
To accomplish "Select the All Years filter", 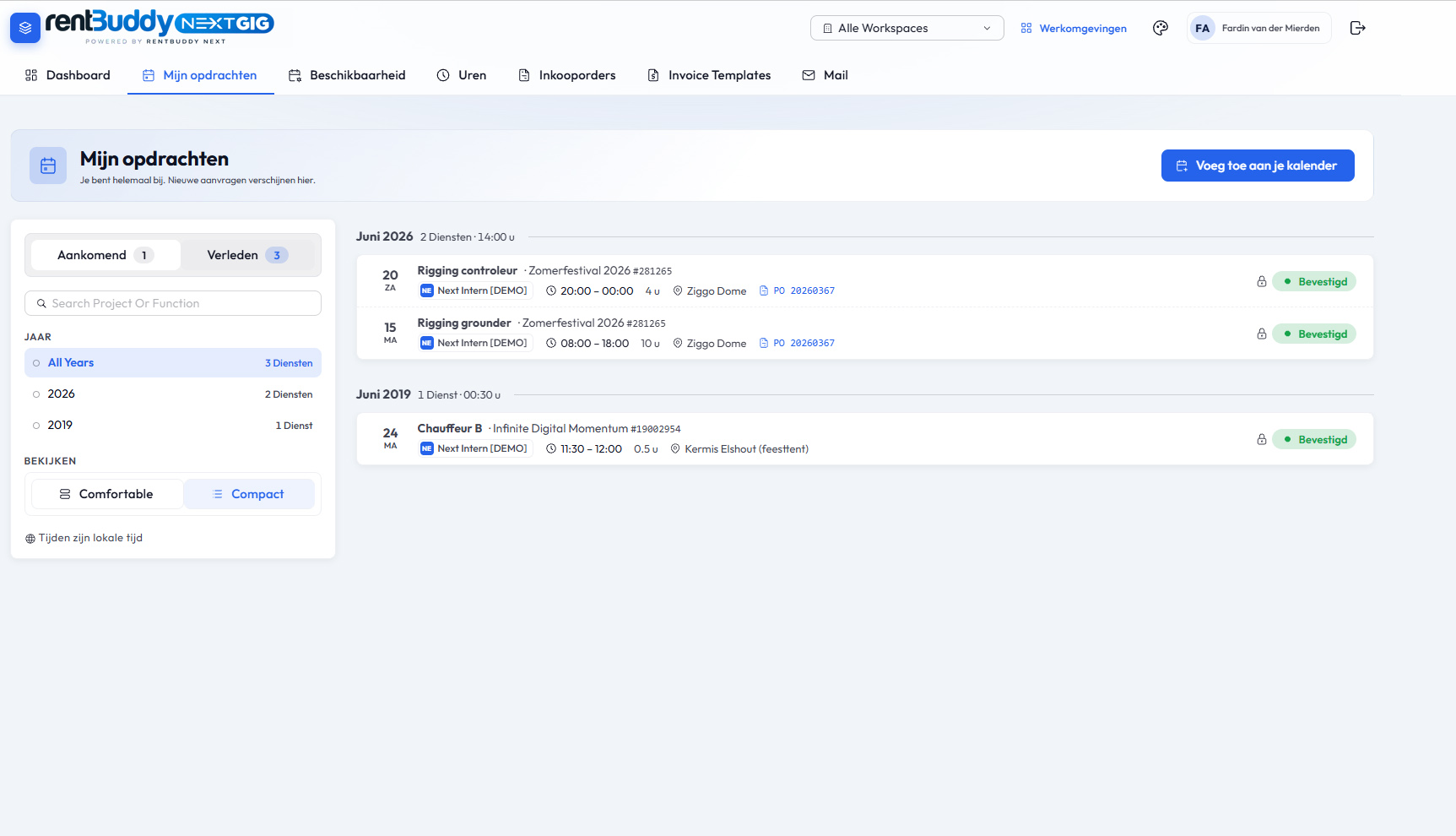I will 173,362.
